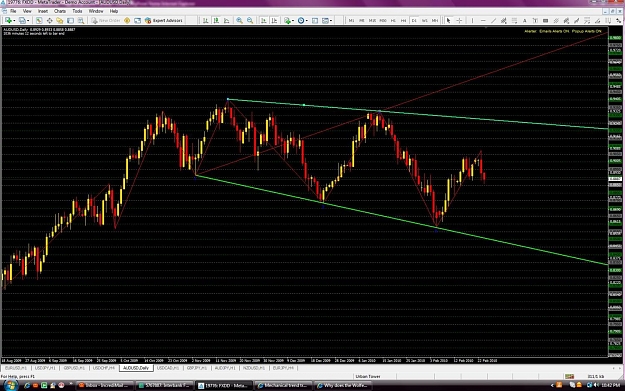
Task: Open the 'Mechanical trend' browser taskbar button
Action: [284, 385]
